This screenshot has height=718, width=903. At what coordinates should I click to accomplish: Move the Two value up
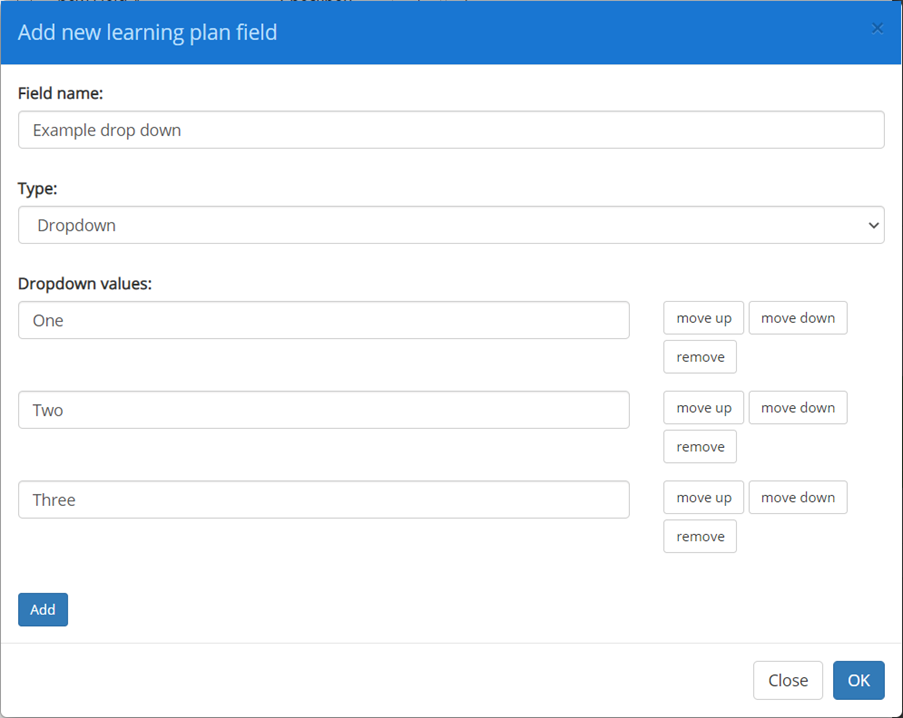703,407
